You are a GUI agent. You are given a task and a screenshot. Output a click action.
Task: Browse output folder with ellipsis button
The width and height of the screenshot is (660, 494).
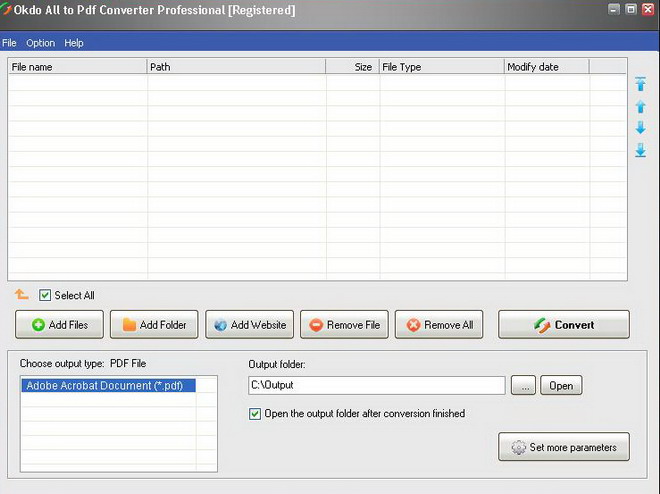tap(523, 385)
